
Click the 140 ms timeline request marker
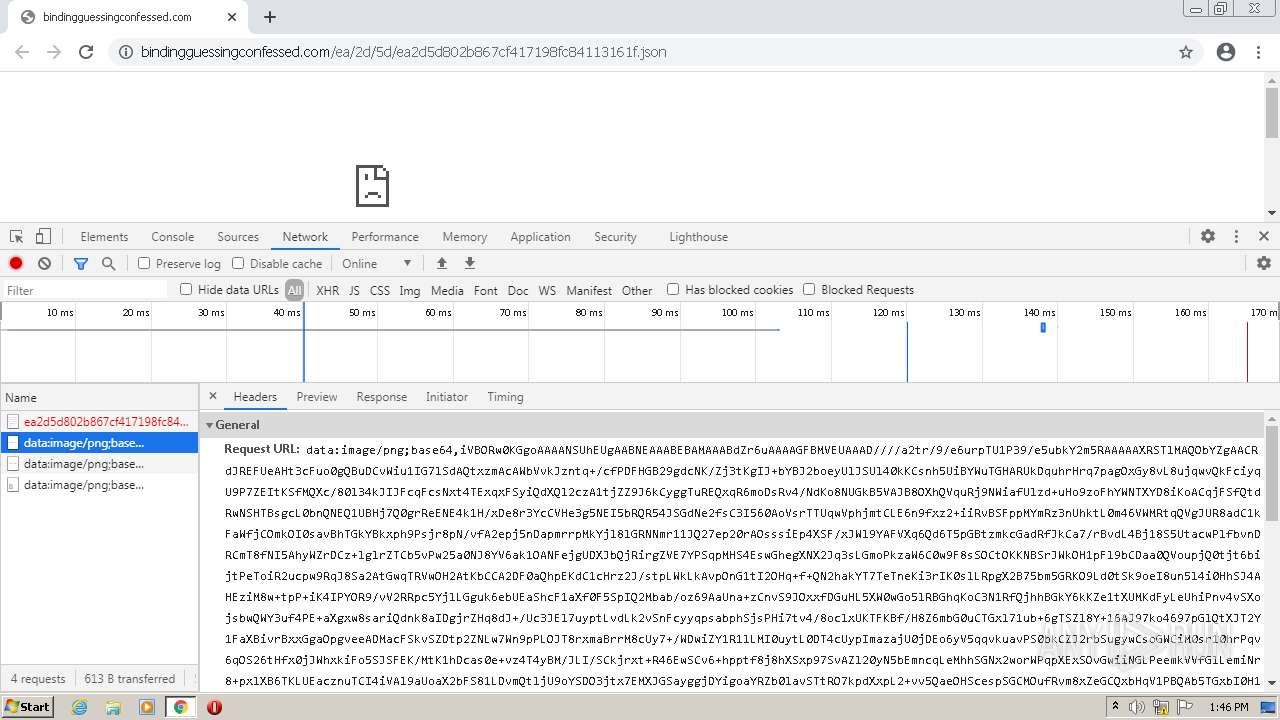1043,327
